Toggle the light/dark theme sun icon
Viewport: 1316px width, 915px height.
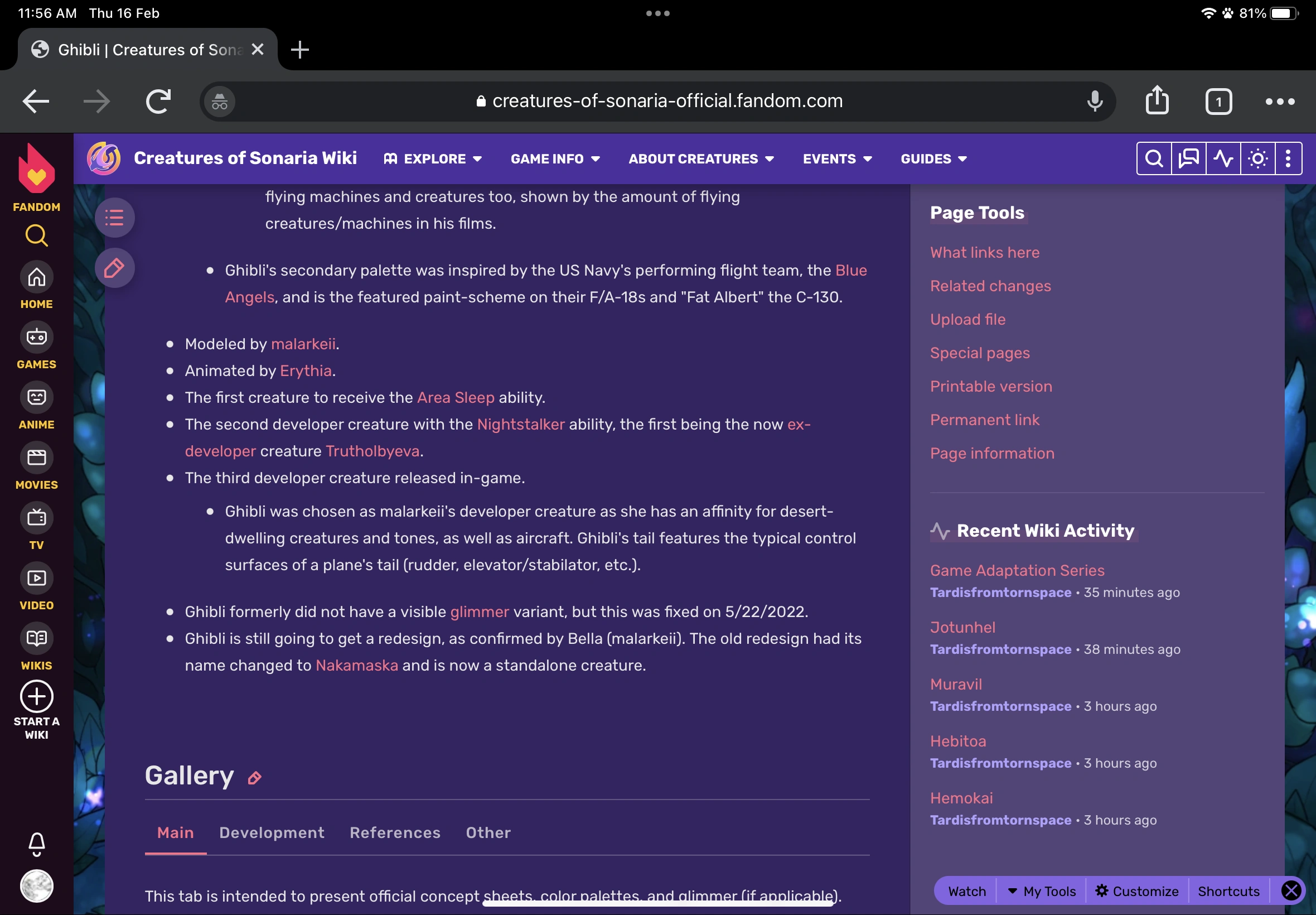point(1257,158)
